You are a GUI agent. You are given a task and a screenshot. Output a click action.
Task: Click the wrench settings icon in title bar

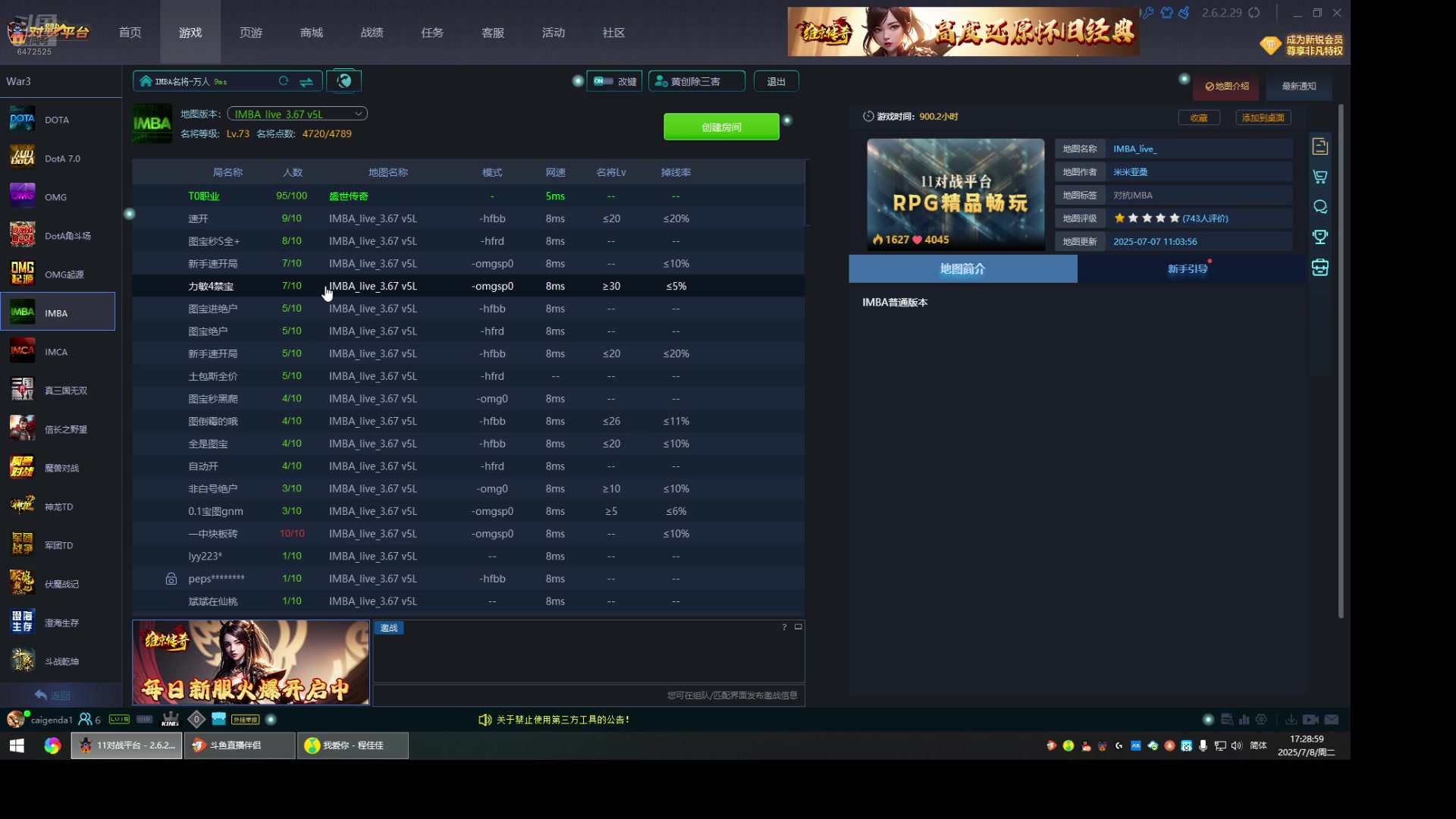point(1148,13)
